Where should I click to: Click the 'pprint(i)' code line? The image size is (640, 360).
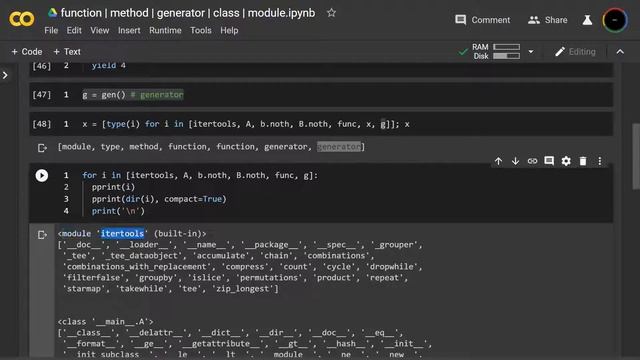pos(113,187)
